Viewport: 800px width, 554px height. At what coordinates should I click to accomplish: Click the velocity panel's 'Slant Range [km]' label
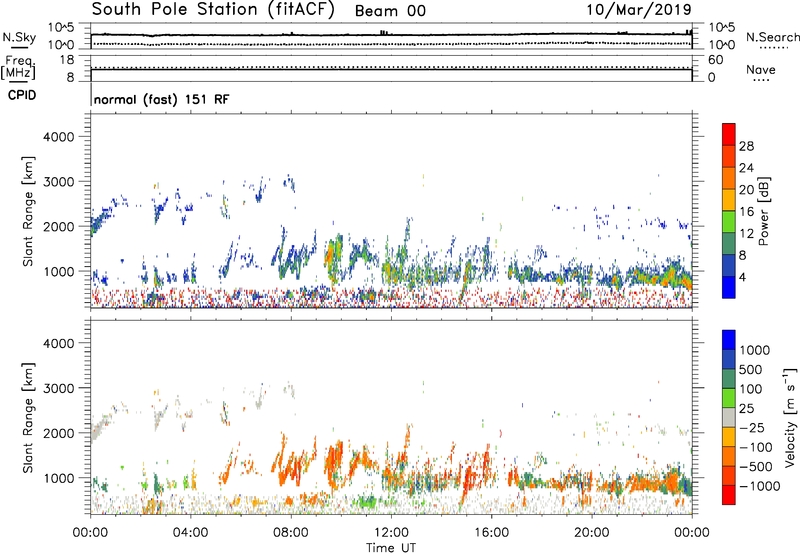coord(28,418)
